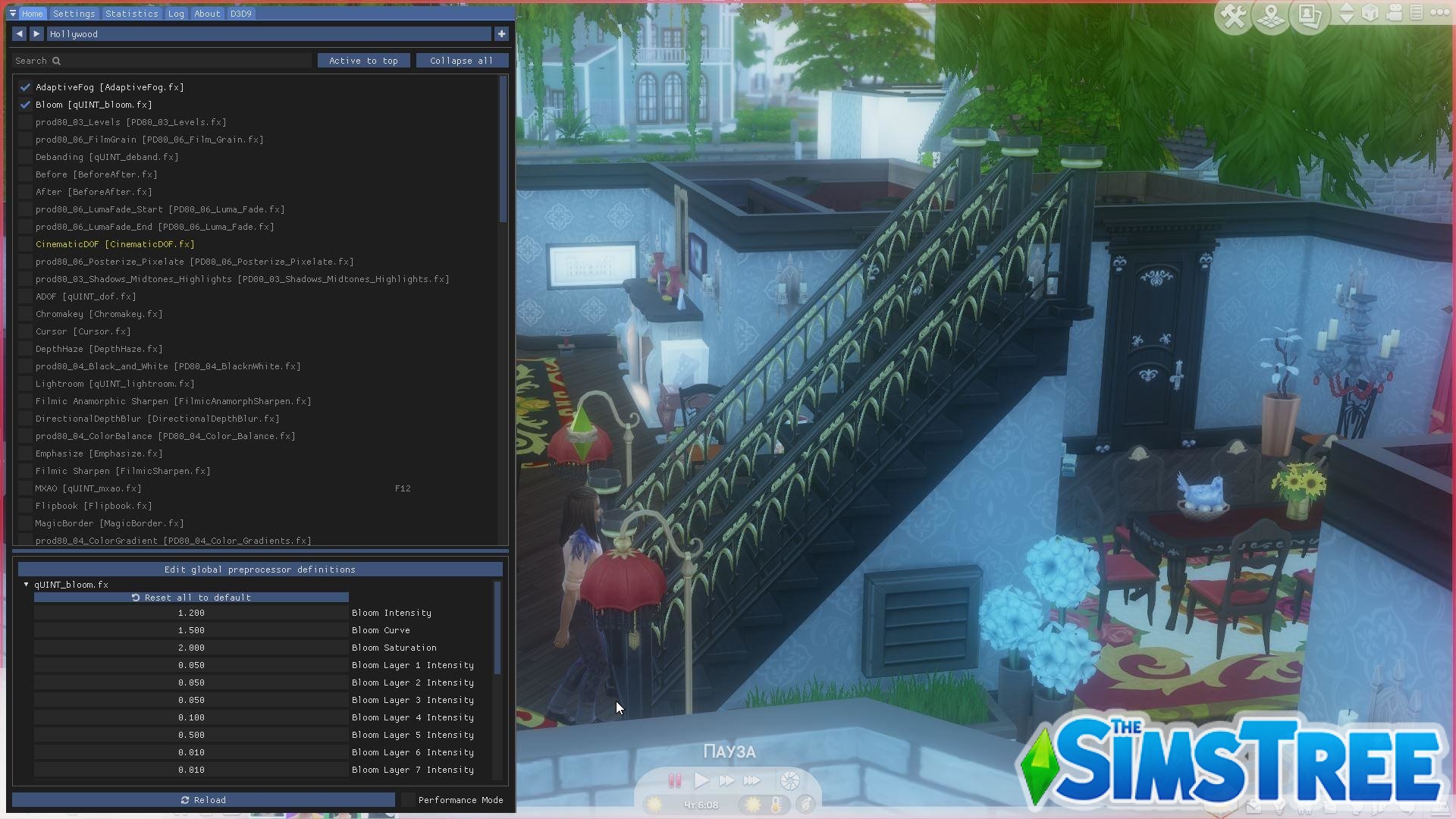Set game to triple ultra speed

(752, 780)
